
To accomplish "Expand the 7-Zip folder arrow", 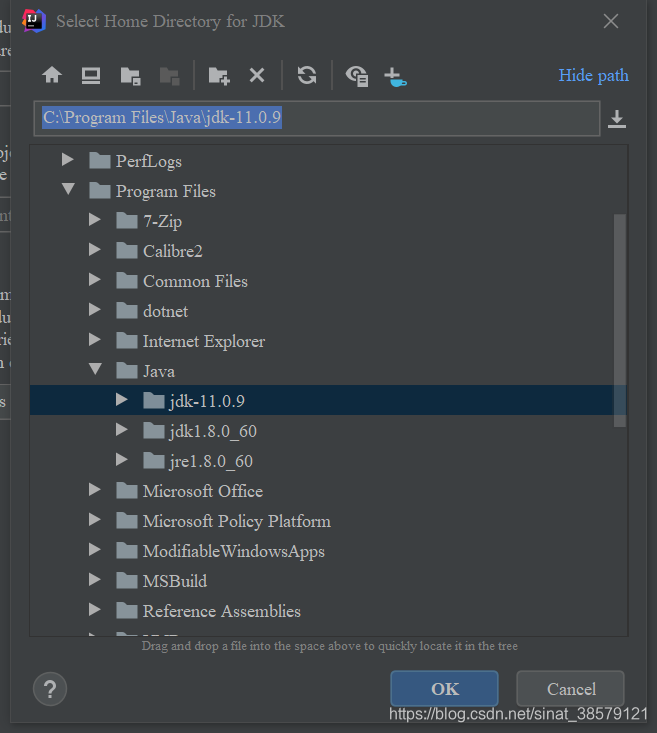I will (95, 220).
